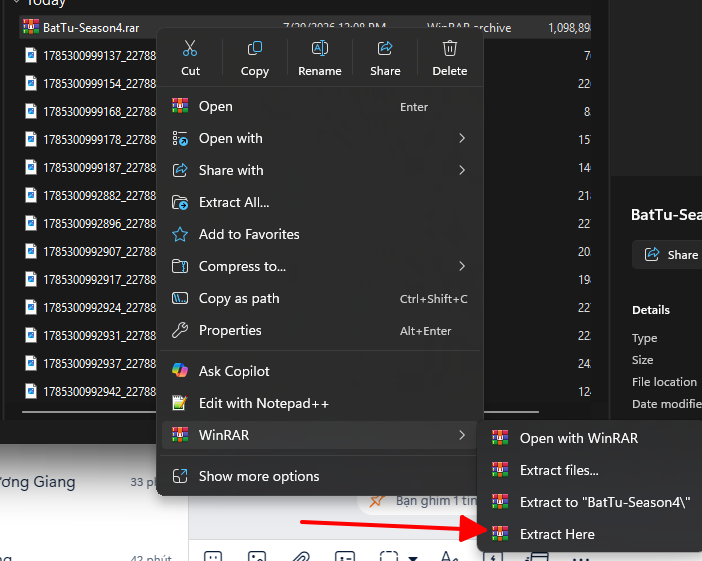702x561 pixels.
Task: Open Properties from context menu
Action: point(320,330)
